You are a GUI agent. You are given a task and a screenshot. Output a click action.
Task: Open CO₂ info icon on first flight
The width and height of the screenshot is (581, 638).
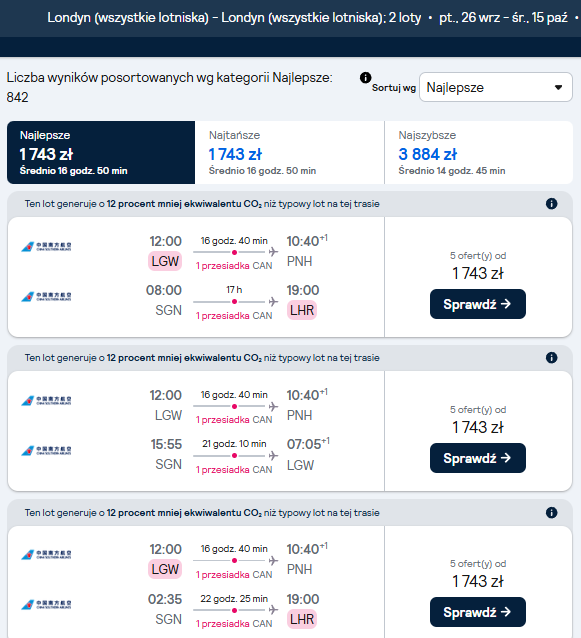(x=551, y=203)
